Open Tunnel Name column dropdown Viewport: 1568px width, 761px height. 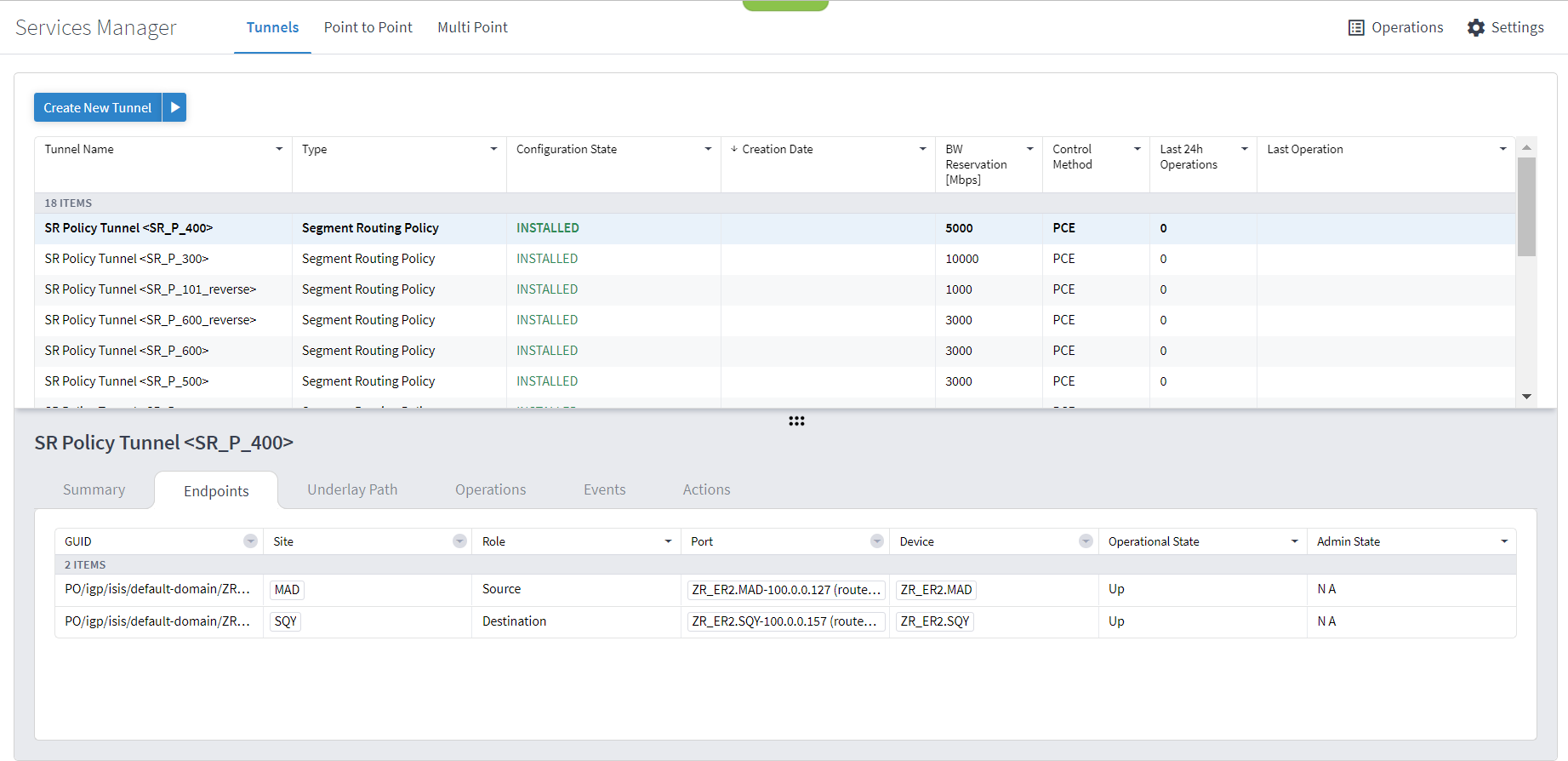pyautogui.click(x=279, y=149)
